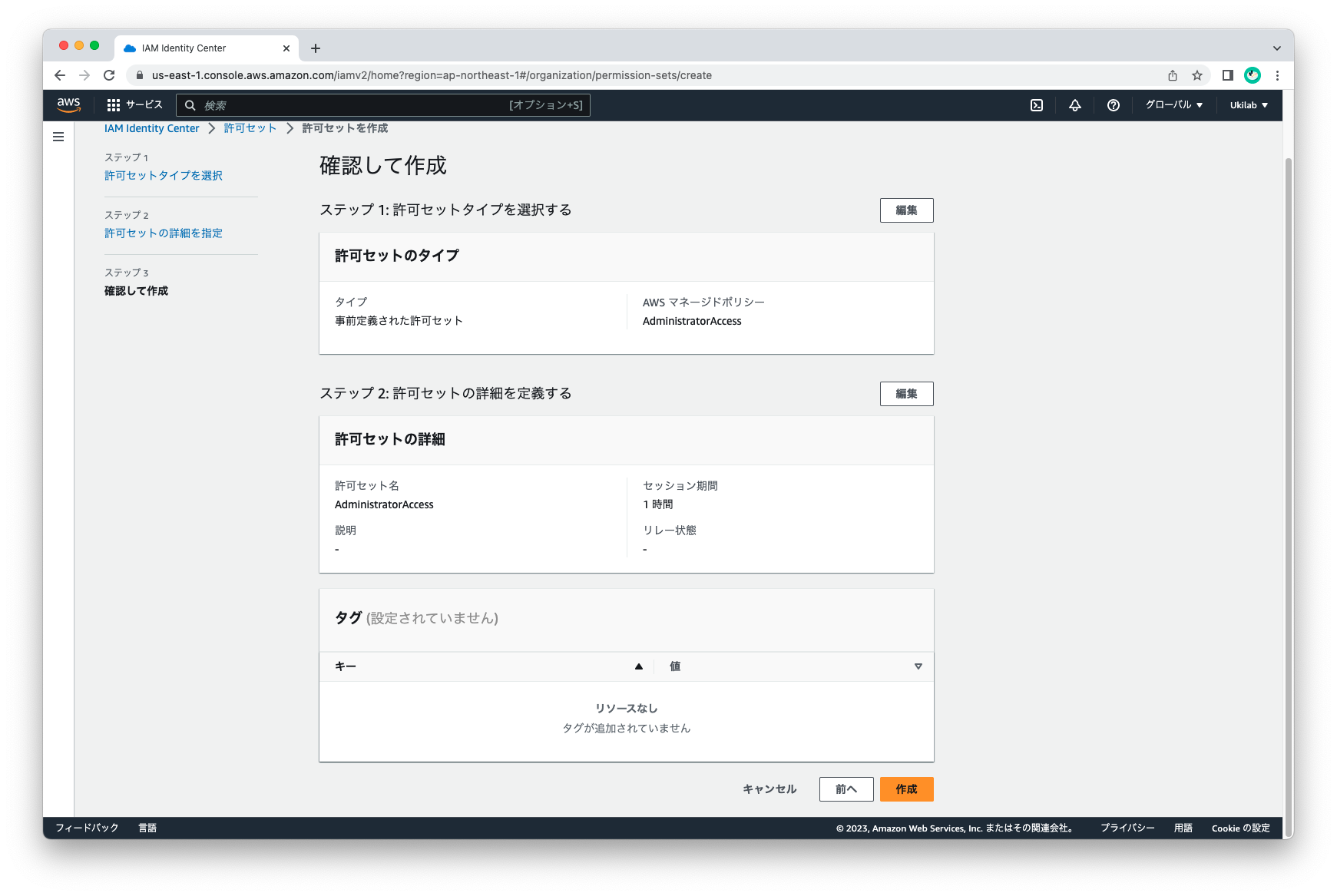Expand the tab search chevron
This screenshot has width=1337, height=896.
pos(1277,48)
